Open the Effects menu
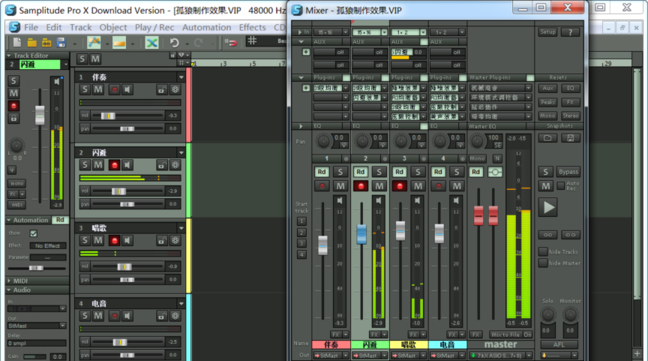Screen dimensions: 648x361 252,28
